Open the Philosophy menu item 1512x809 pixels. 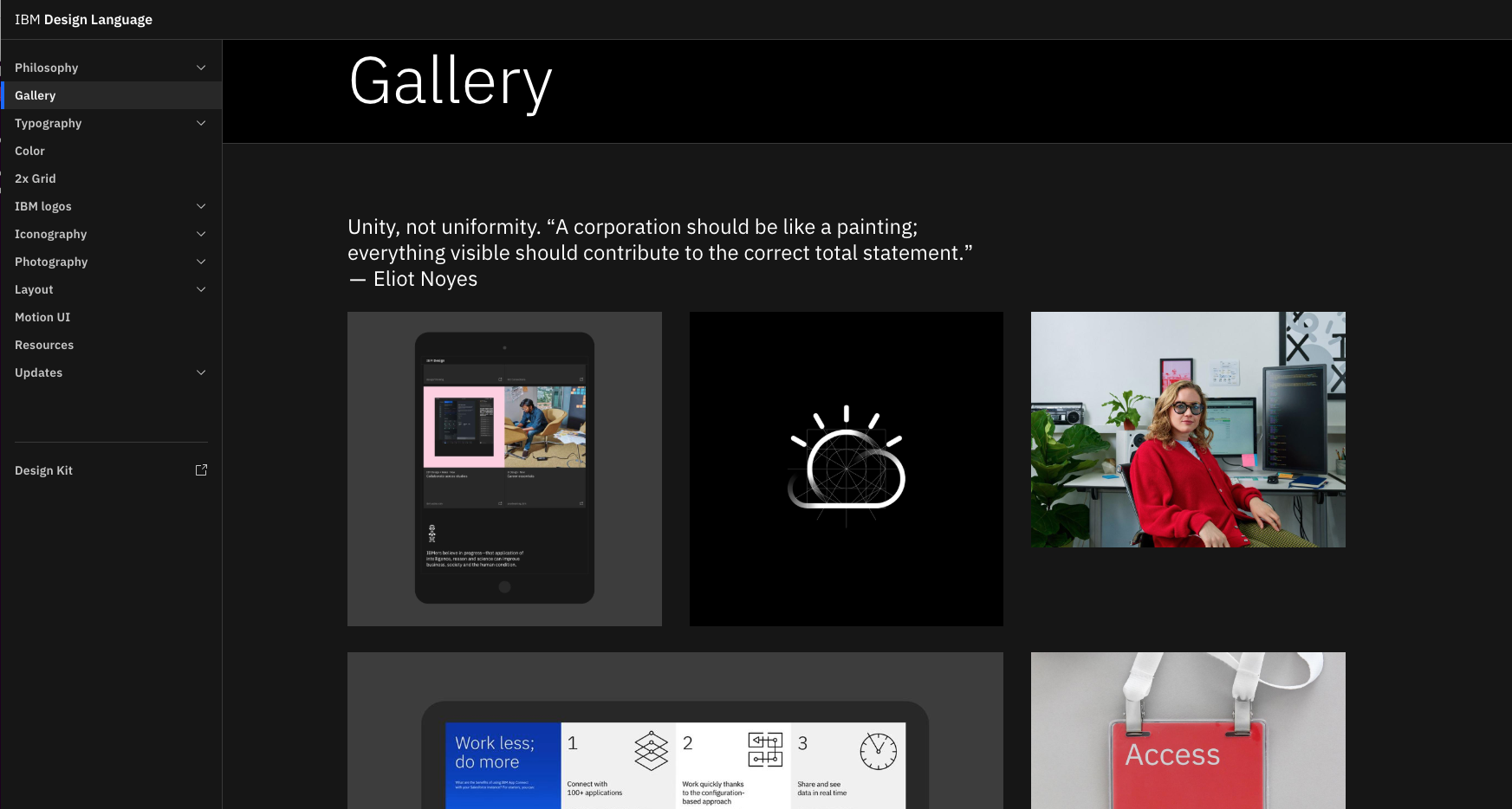tap(47, 68)
